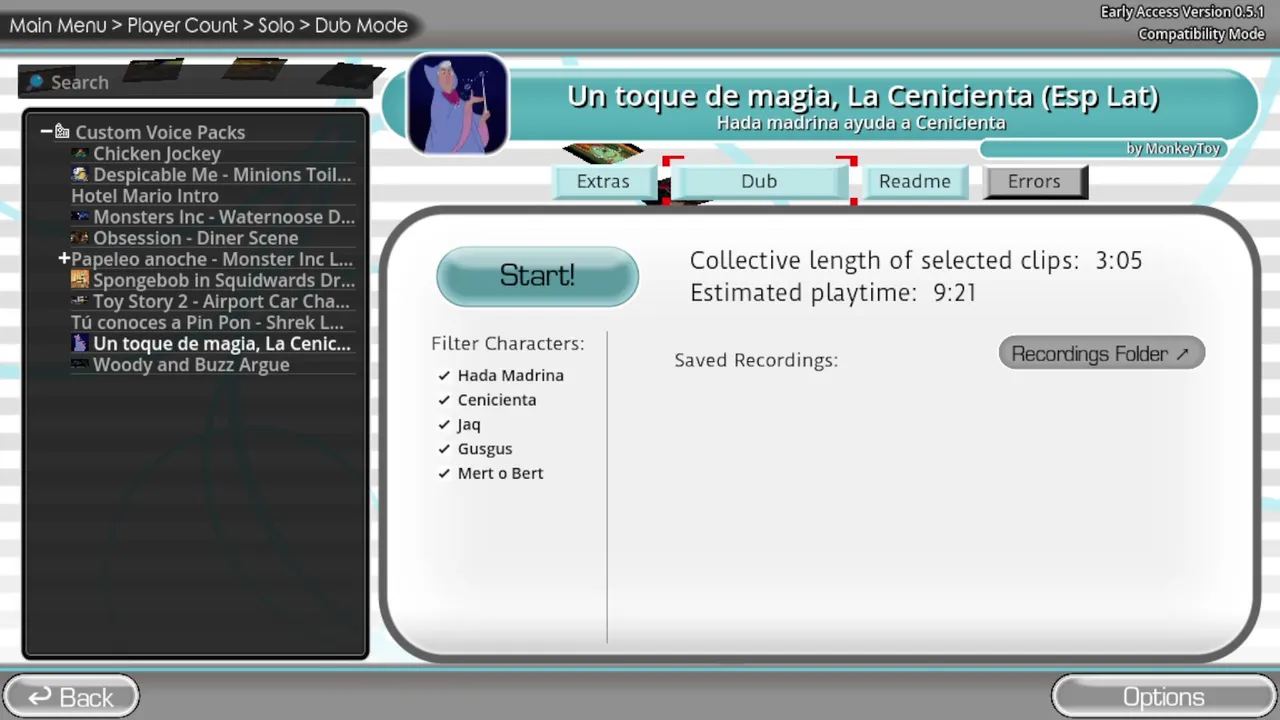
Task: Go Back to the previous menu
Action: (x=70, y=697)
